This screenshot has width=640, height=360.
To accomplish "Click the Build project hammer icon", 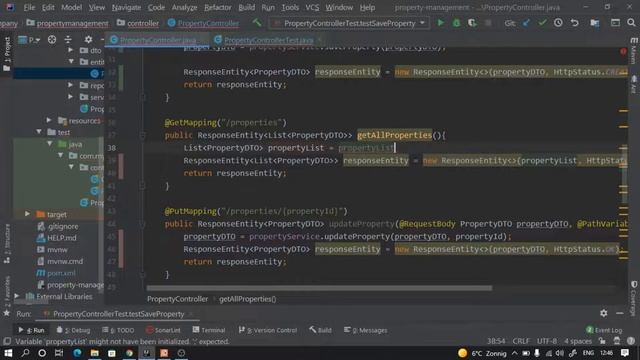I will [x=257, y=23].
